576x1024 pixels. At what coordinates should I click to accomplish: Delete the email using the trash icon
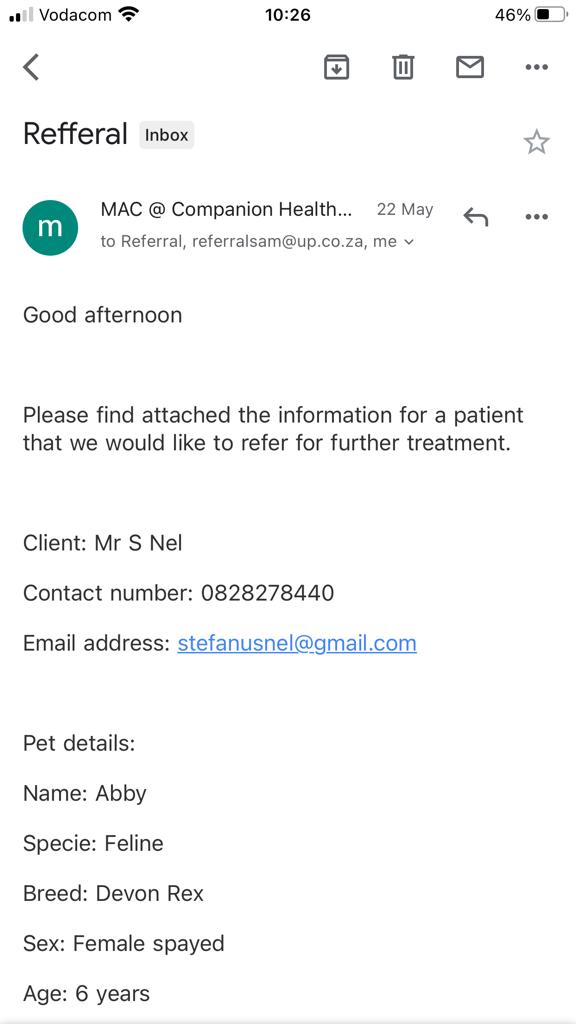pos(403,67)
